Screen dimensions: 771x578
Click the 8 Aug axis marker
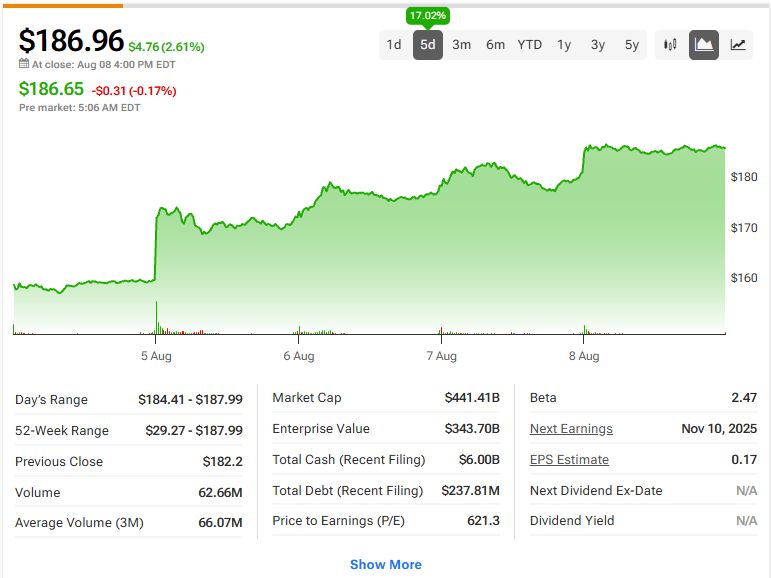coord(584,356)
